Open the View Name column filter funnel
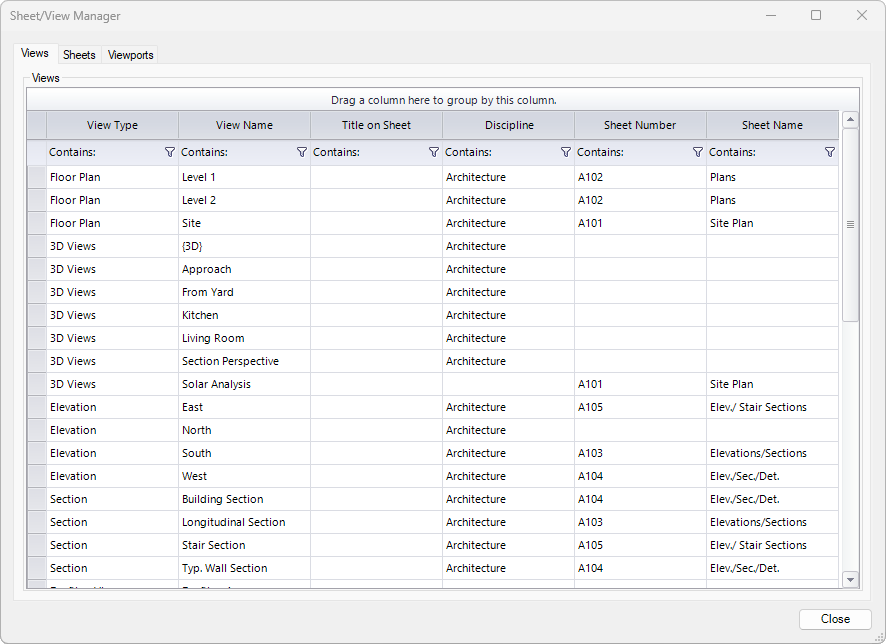Viewport: 886px width, 644px height. [x=300, y=151]
